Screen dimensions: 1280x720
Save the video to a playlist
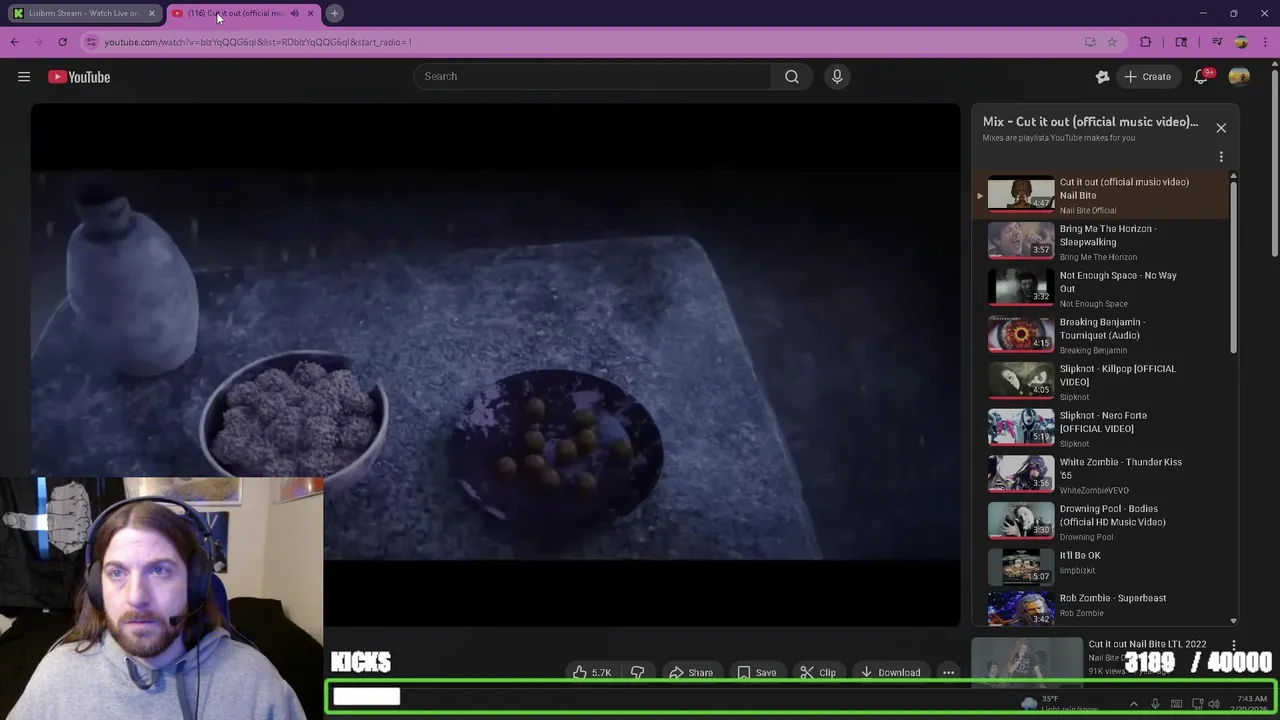pos(757,673)
